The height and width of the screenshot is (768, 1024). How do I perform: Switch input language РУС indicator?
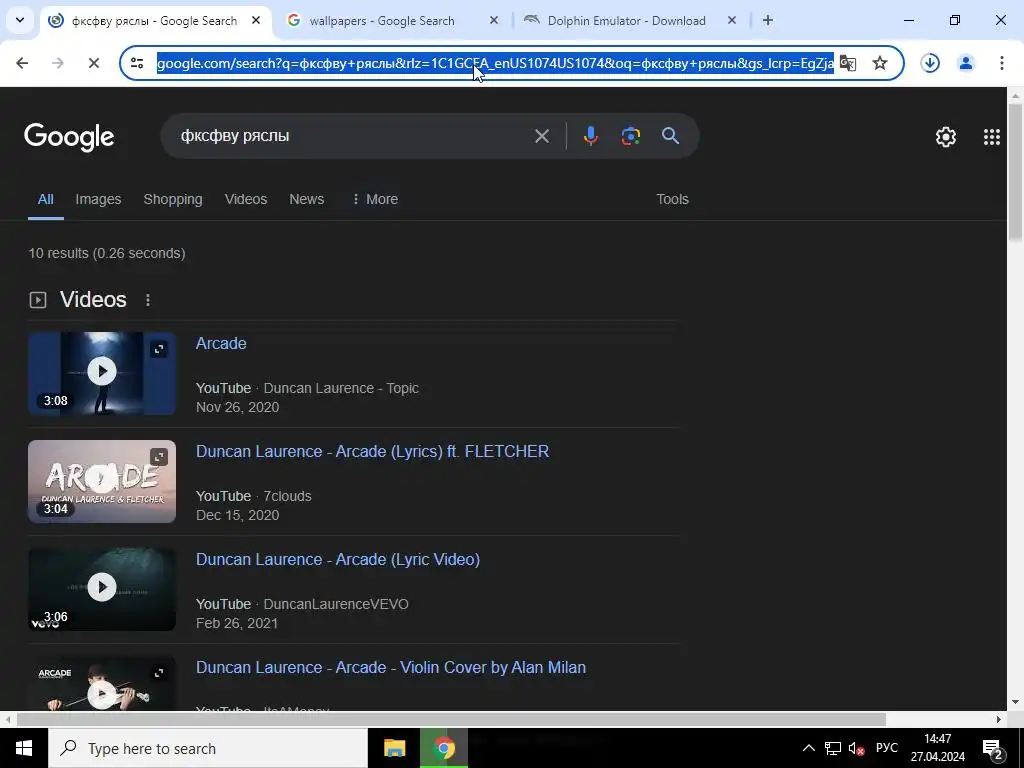886,748
